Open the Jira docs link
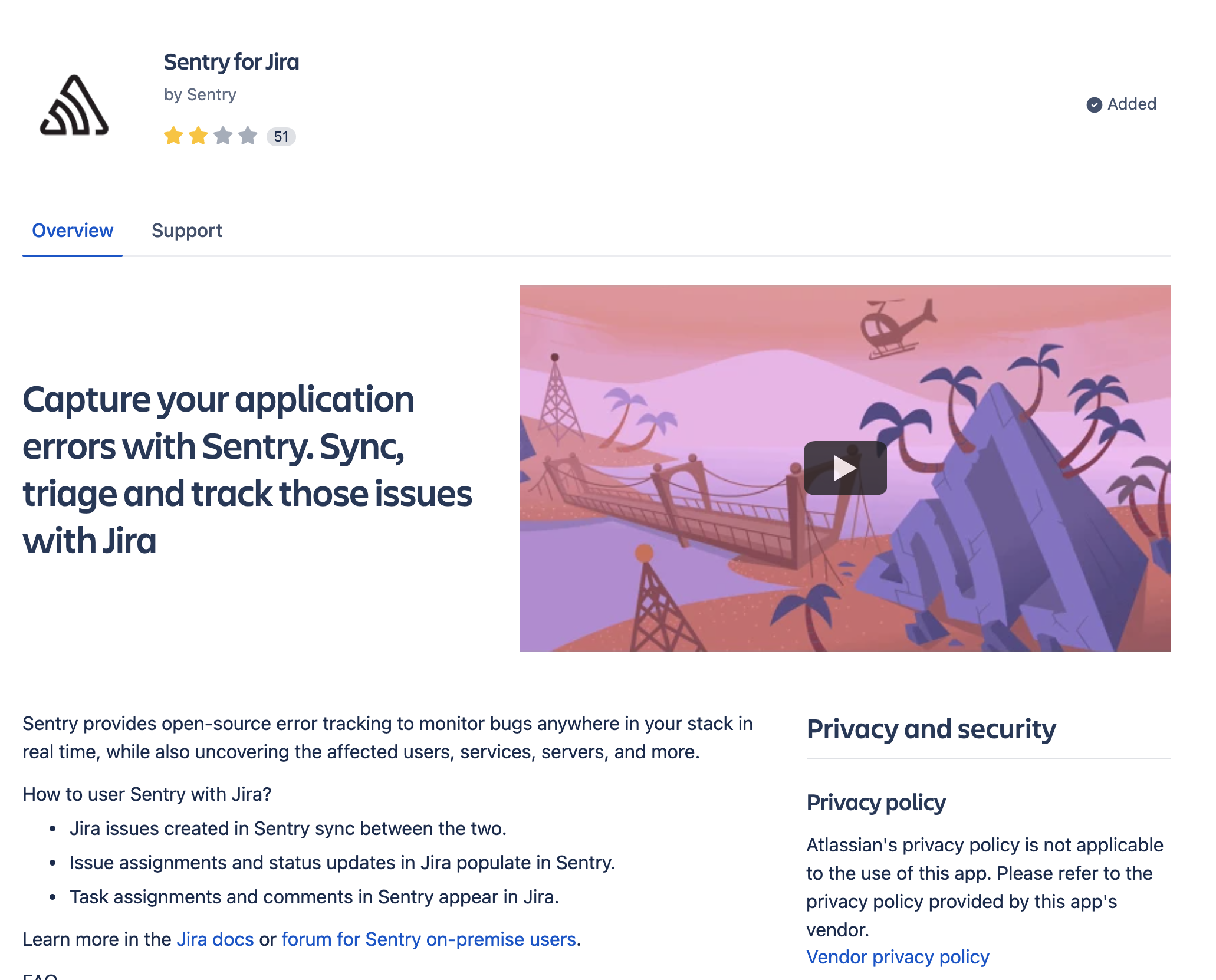Screen dimensions: 1216x980 pyautogui.click(x=215, y=939)
